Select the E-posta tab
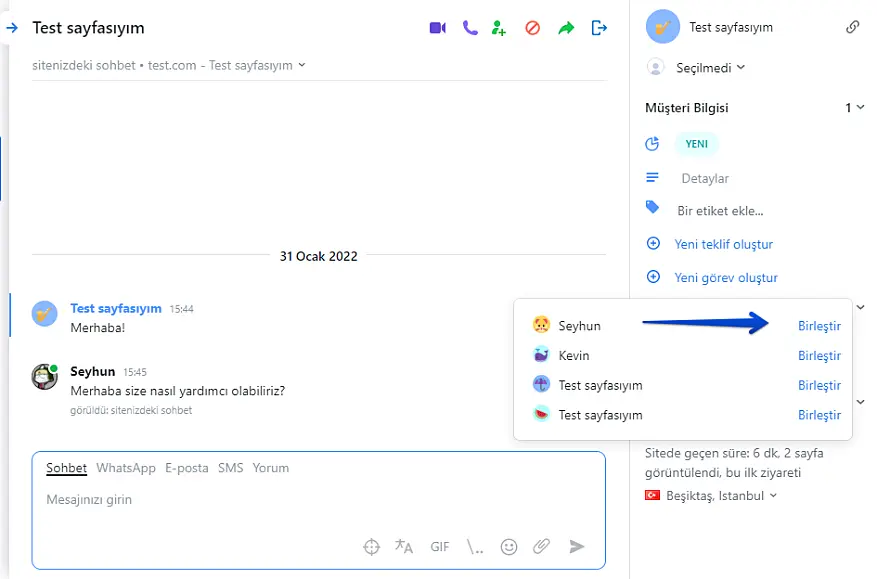This screenshot has height=579, width=877. click(x=187, y=468)
